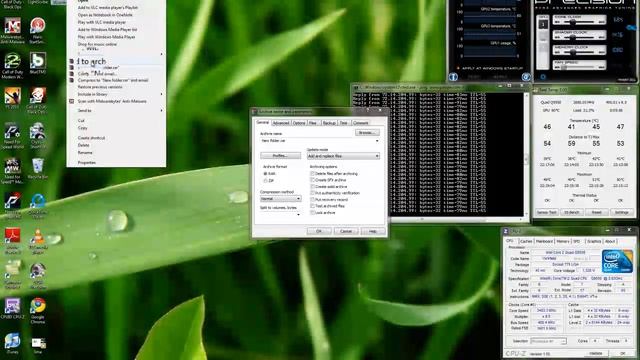Open the FE 2010 desktop shortcut

(12, 96)
